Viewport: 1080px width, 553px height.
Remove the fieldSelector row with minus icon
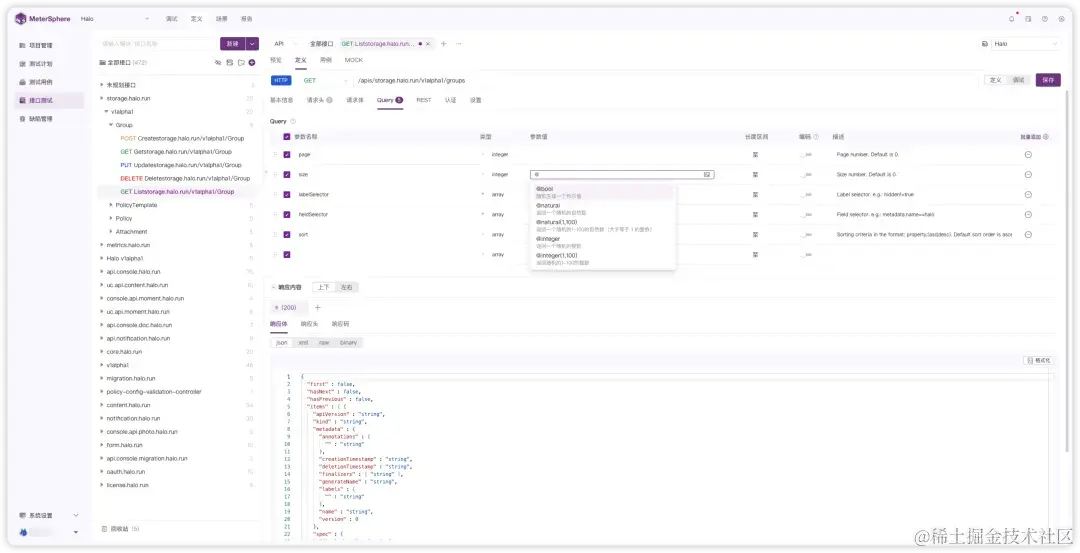(x=1028, y=214)
